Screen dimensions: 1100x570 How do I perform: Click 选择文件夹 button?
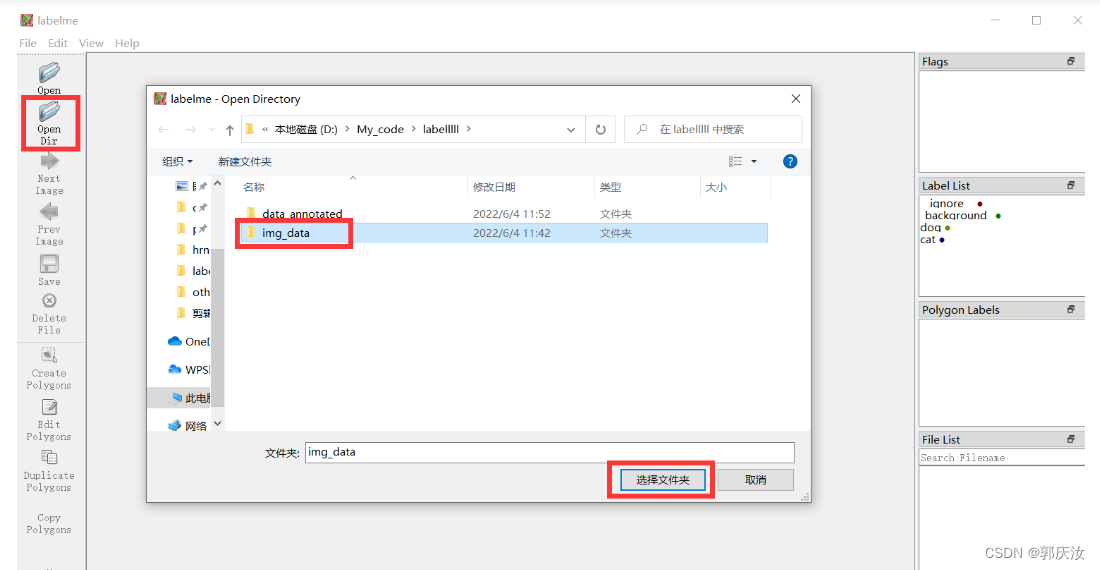663,480
